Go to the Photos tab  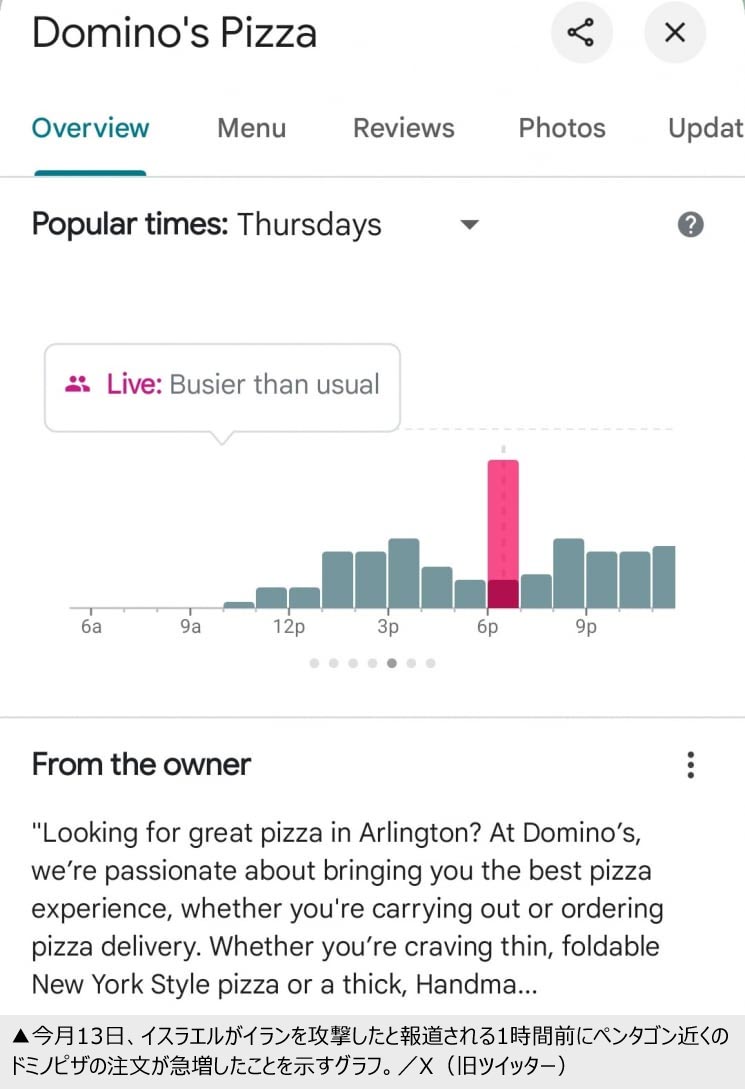[x=562, y=128]
